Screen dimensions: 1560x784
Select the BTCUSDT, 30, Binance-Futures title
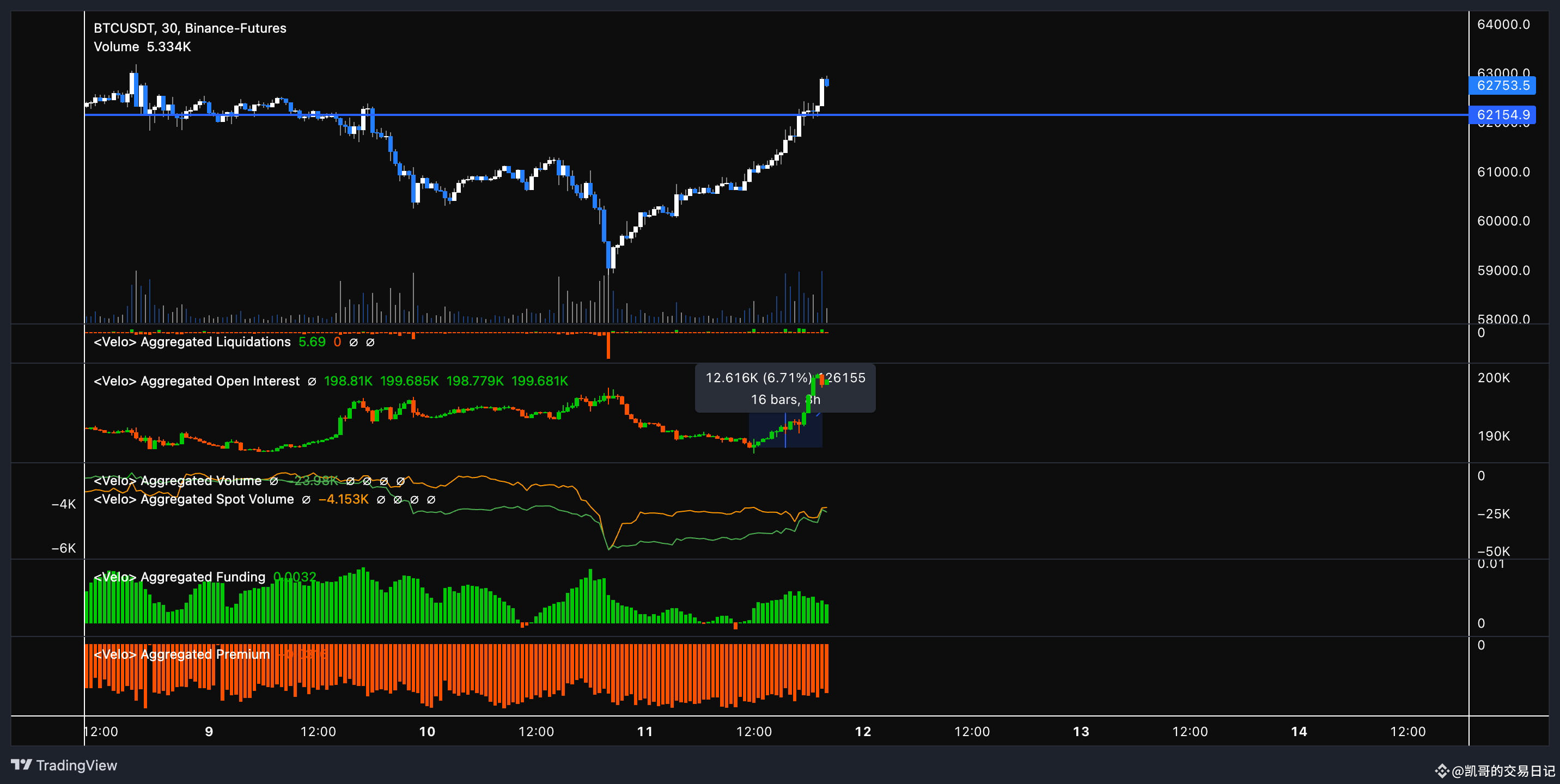190,28
